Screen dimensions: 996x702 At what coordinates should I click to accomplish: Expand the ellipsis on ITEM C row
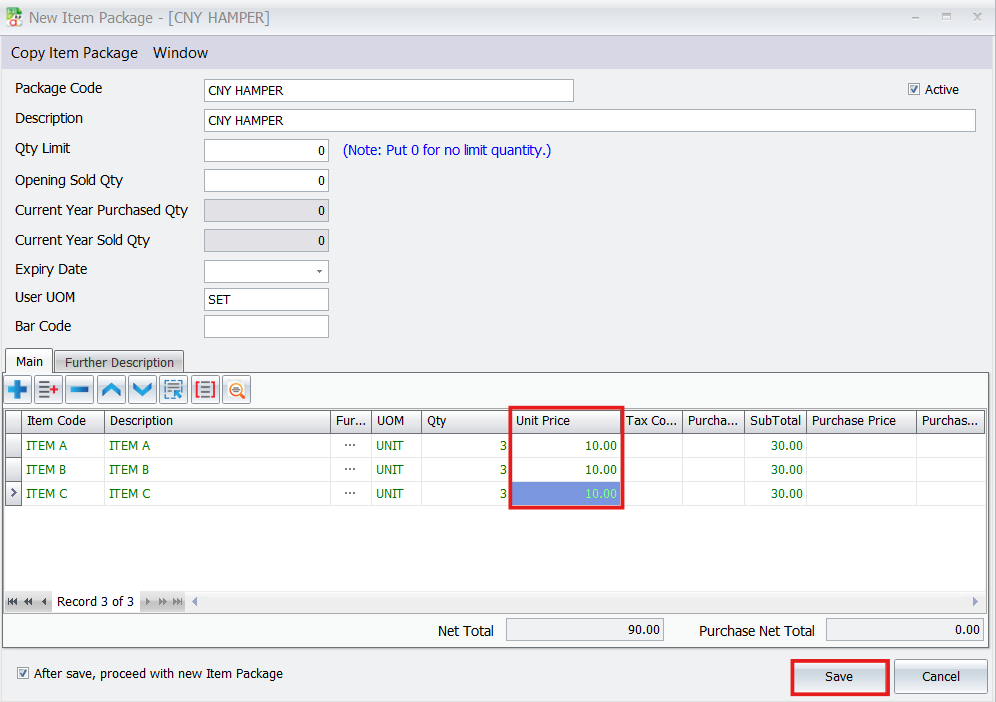(351, 493)
